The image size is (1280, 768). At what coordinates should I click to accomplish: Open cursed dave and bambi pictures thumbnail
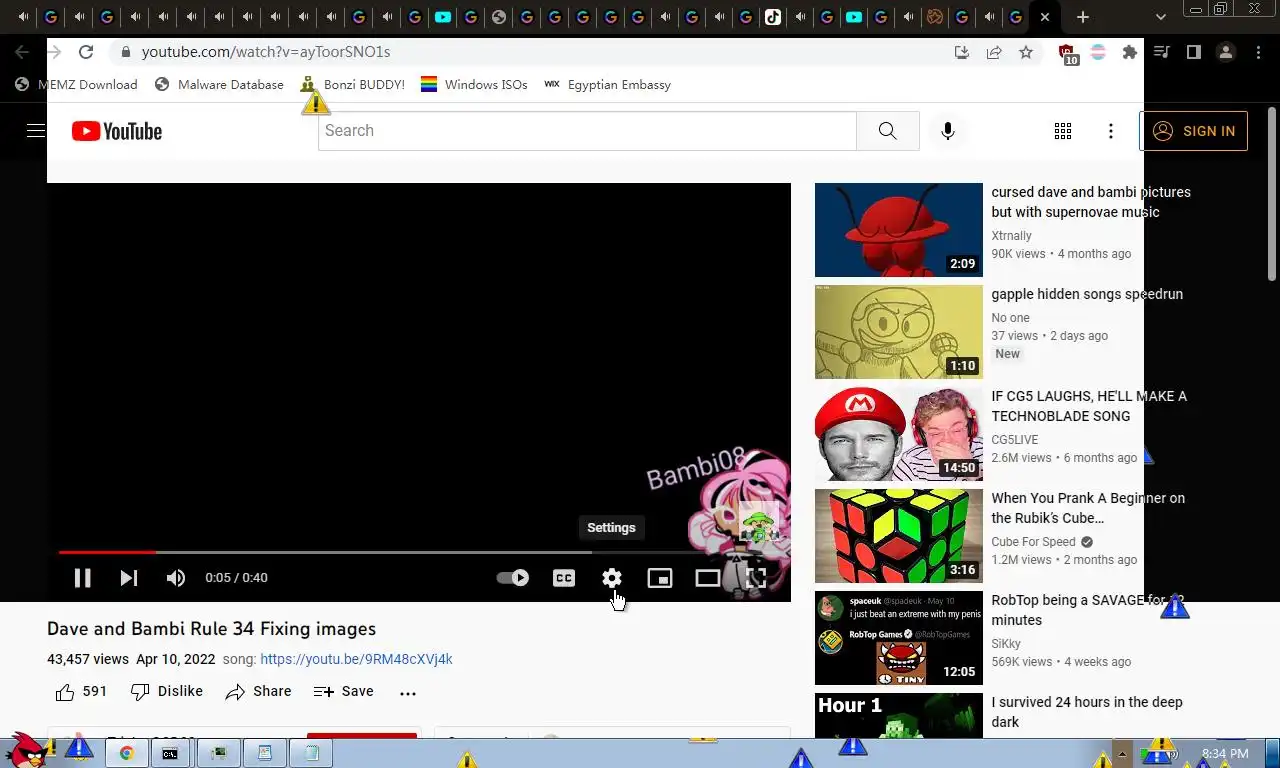[899, 230]
